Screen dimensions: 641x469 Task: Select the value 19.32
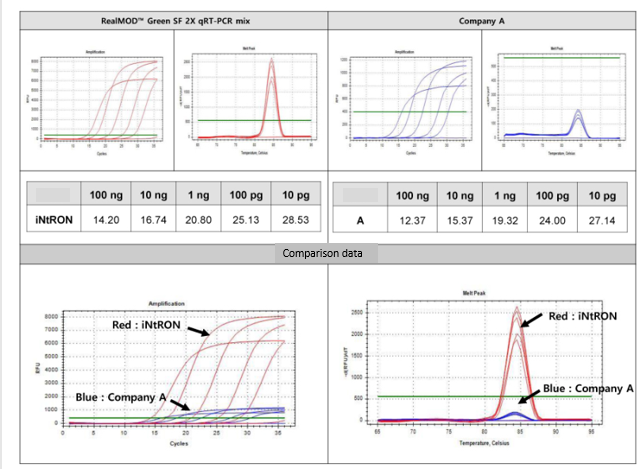coord(505,221)
